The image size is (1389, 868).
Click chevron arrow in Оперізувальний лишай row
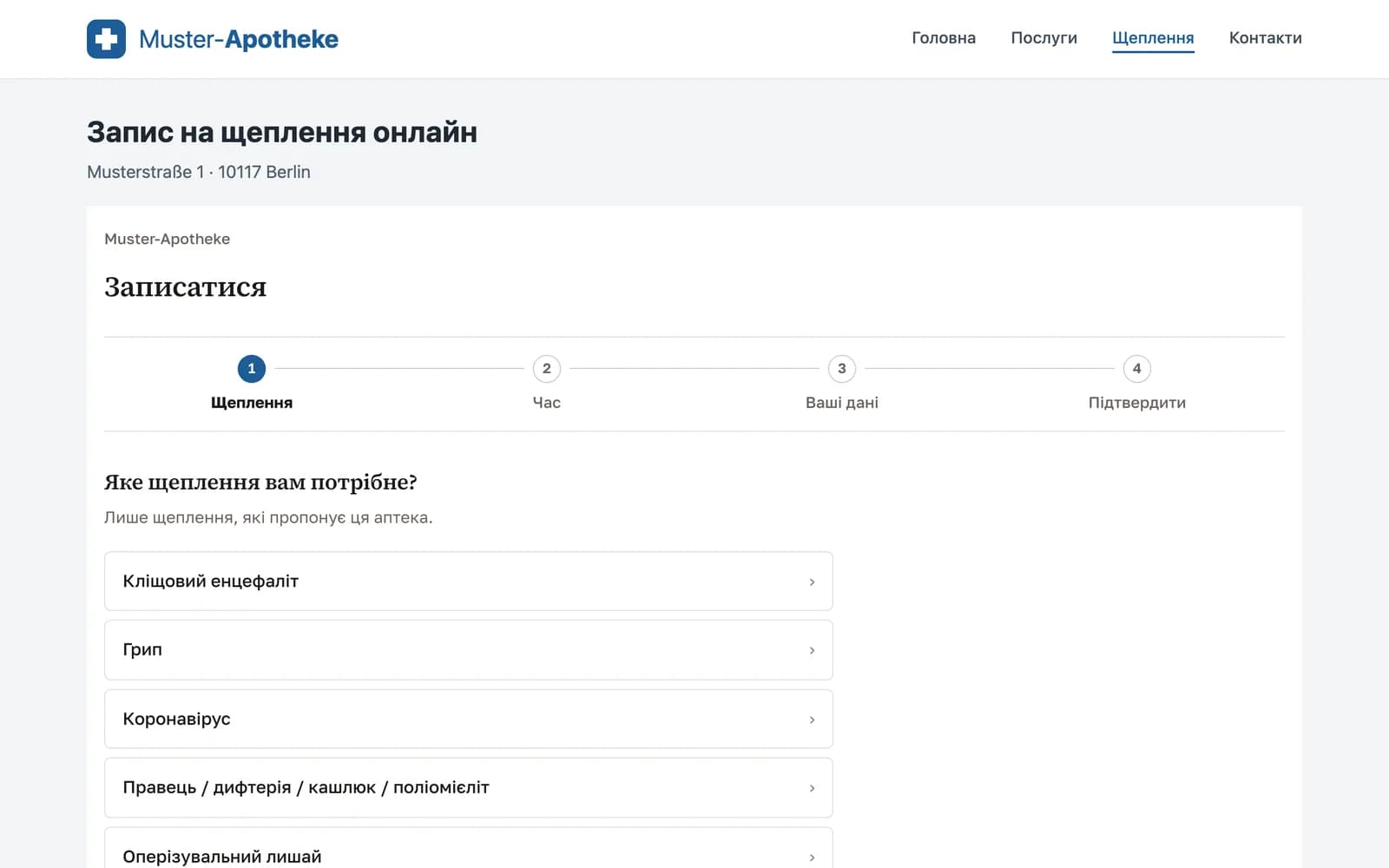[812, 857]
